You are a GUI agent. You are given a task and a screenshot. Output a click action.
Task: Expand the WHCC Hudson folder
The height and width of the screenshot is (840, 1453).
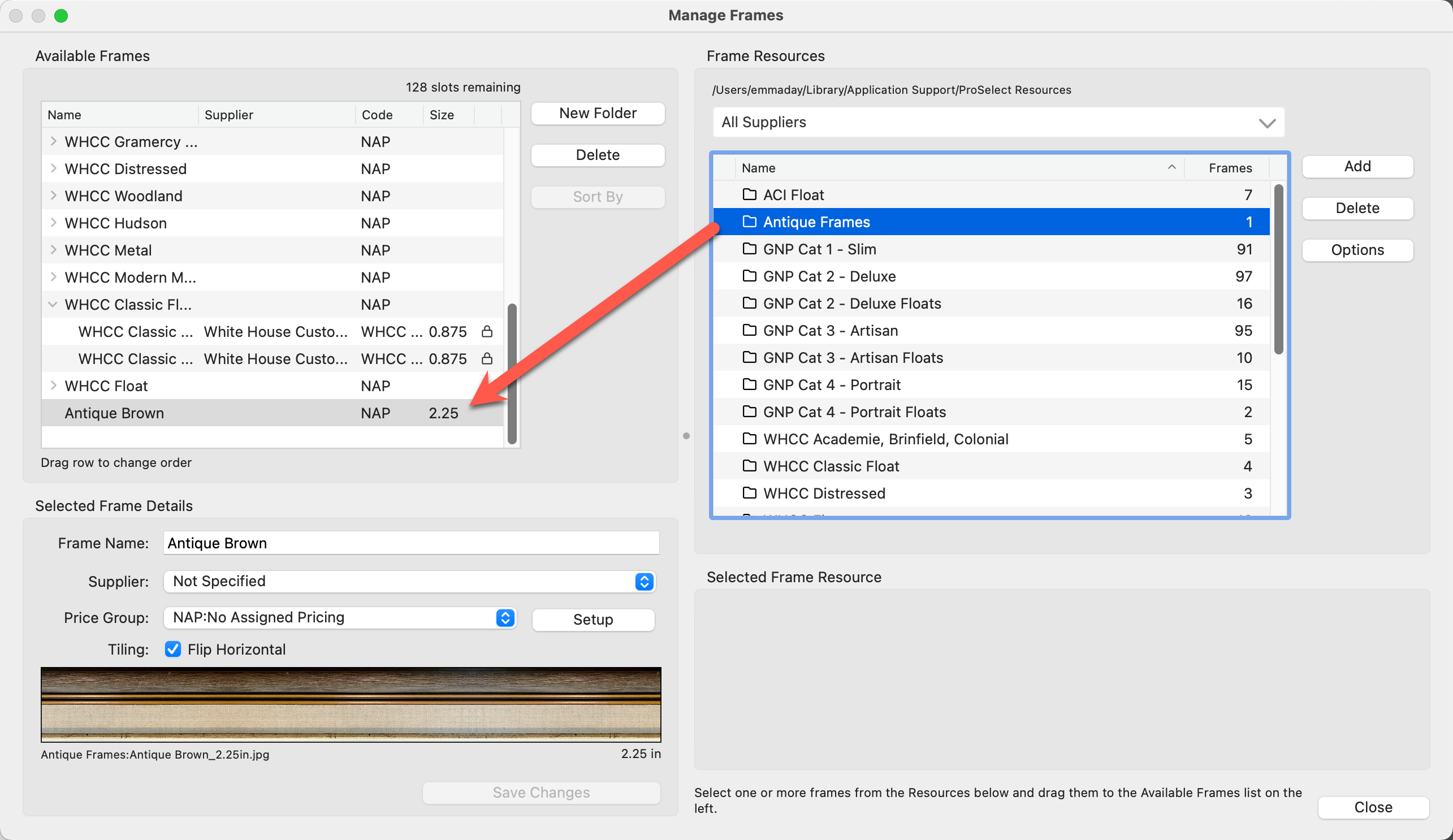coord(53,223)
